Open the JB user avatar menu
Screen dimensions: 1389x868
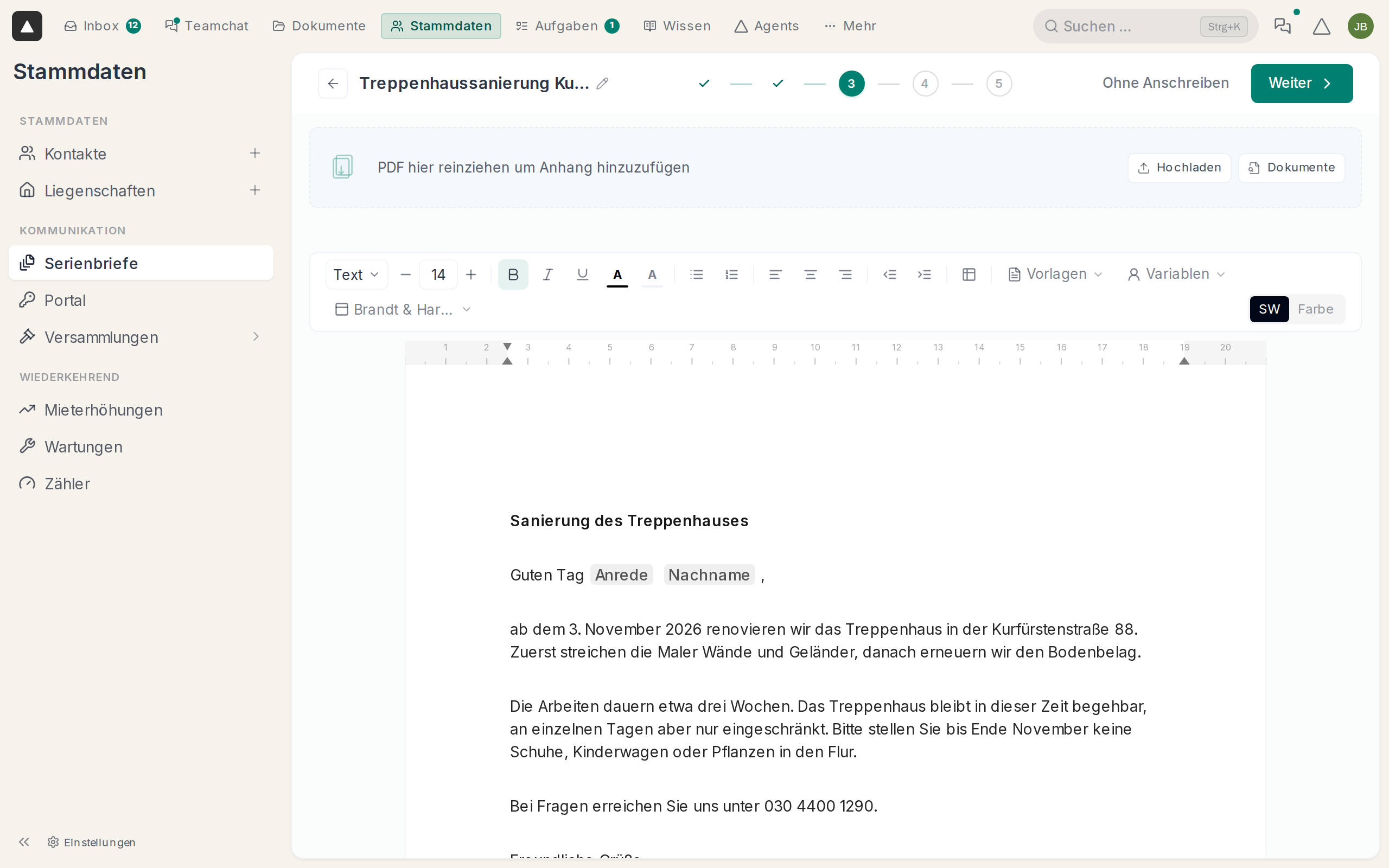tap(1360, 27)
